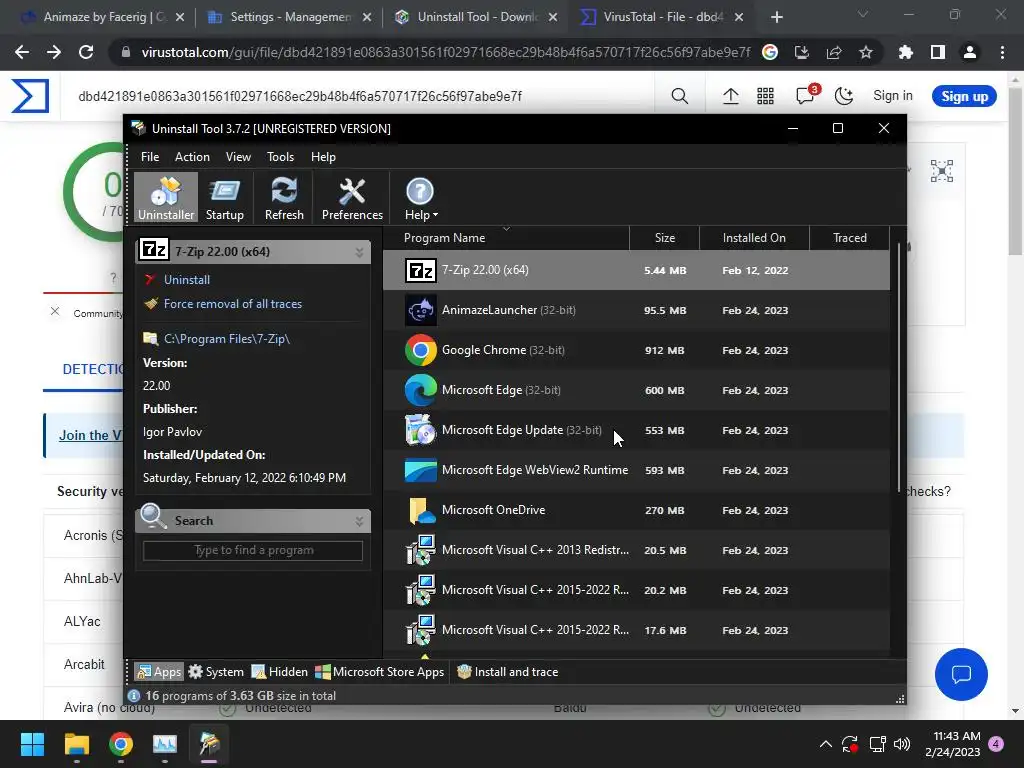The height and width of the screenshot is (768, 1024).
Task: Open the Help menu in menu bar
Action: (323, 157)
